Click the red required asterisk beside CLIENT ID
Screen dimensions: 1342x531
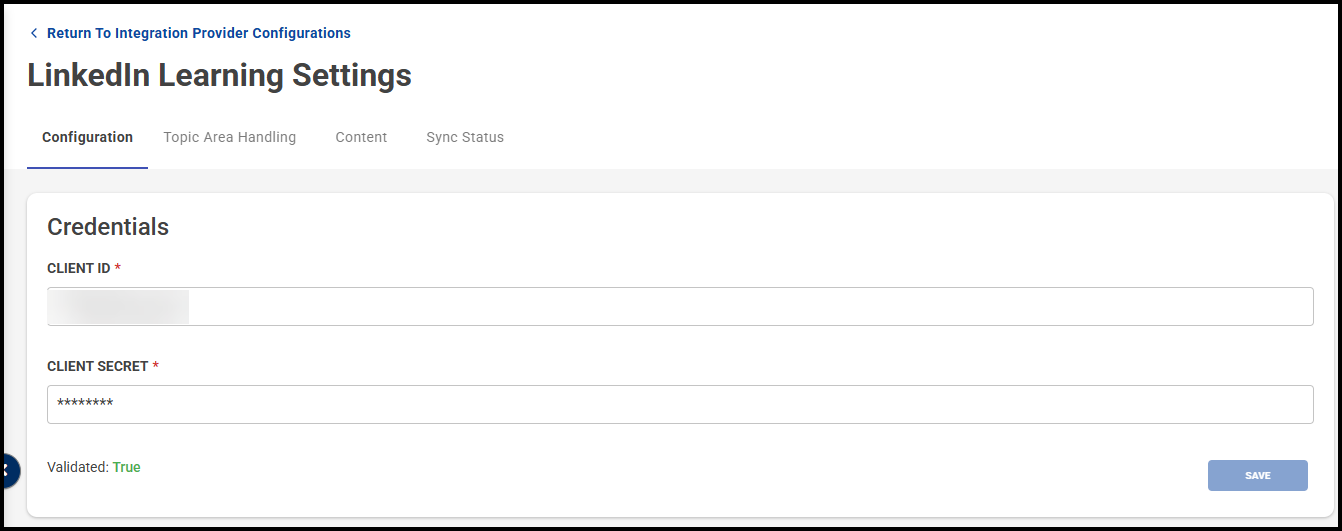coord(118,267)
